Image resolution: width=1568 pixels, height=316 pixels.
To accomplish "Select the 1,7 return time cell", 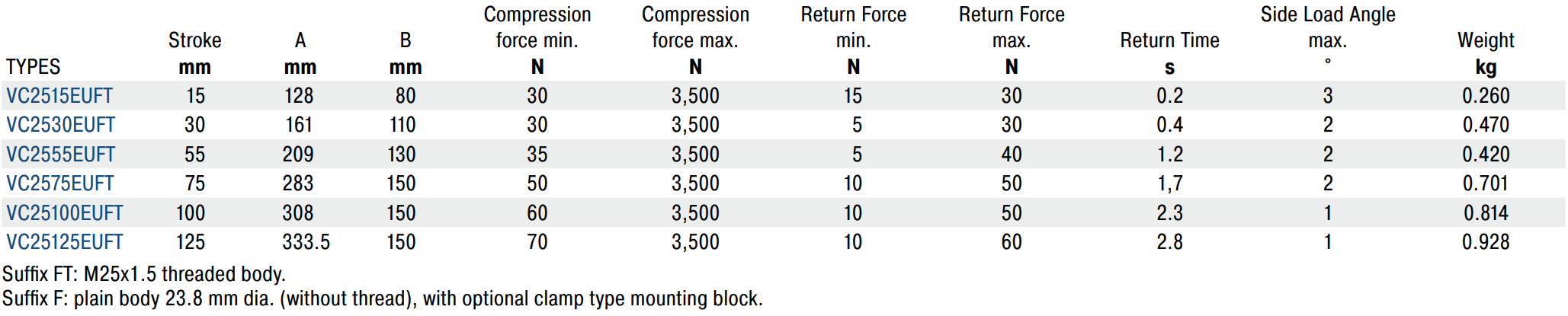I will coord(1169,184).
